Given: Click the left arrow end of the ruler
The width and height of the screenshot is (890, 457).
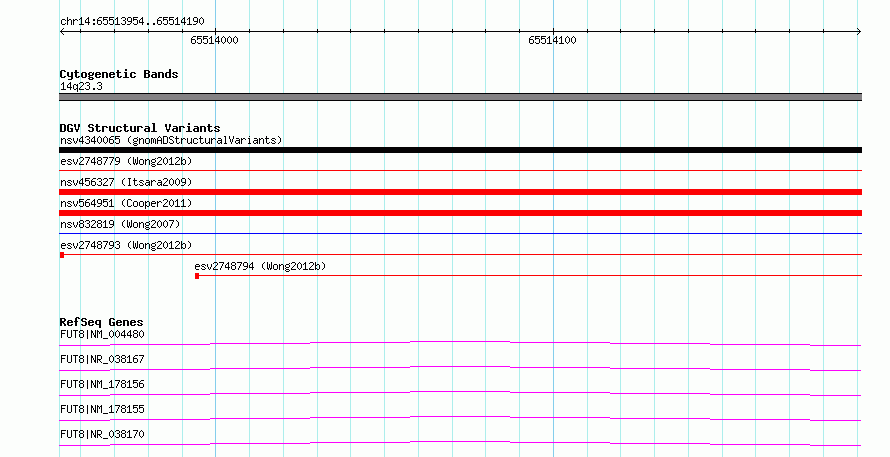Looking at the screenshot, I should [62, 31].
